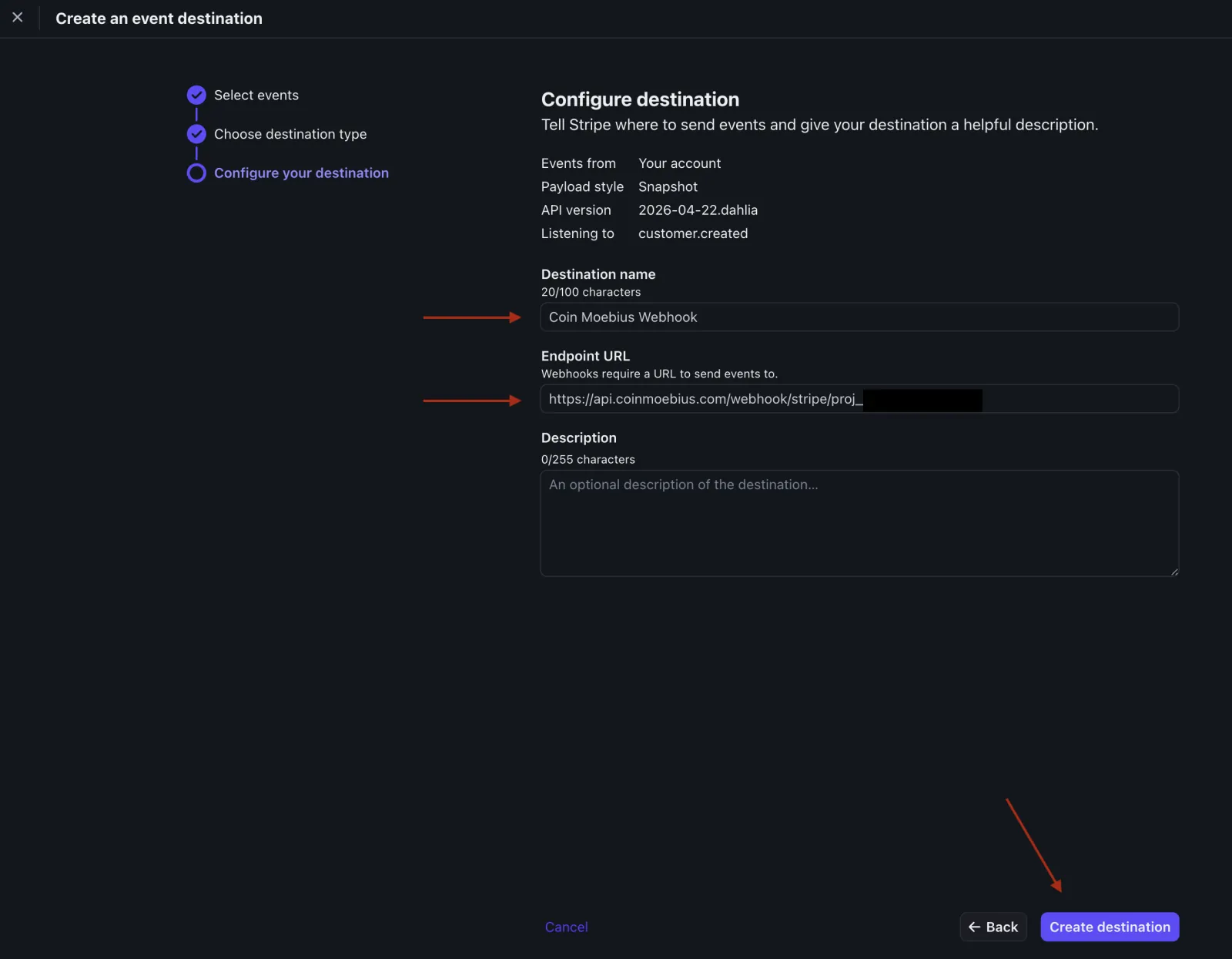Click the 20/100 characters counter

point(591,292)
